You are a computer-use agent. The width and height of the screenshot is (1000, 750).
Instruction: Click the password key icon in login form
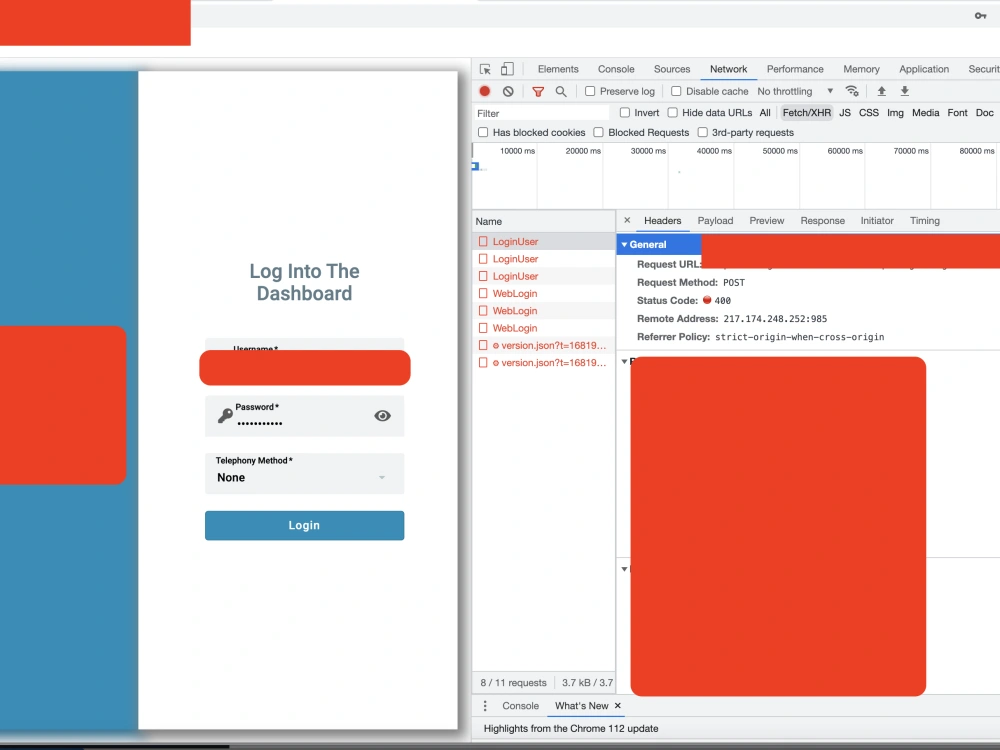click(224, 416)
